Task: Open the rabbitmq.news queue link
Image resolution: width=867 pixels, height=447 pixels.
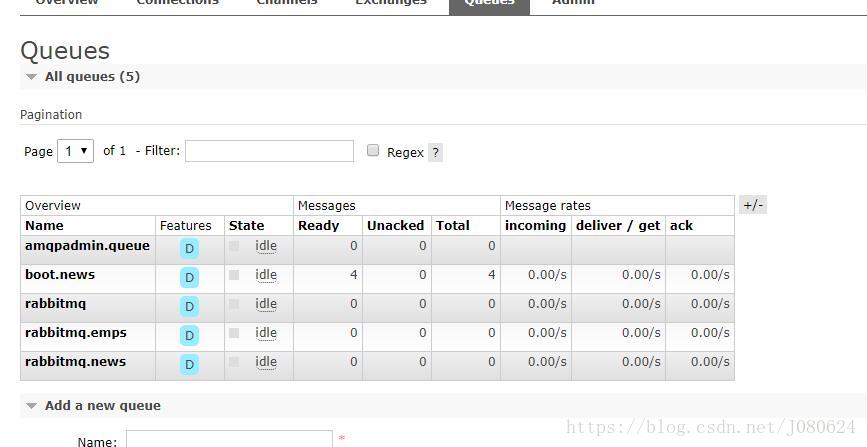Action: click(75, 361)
